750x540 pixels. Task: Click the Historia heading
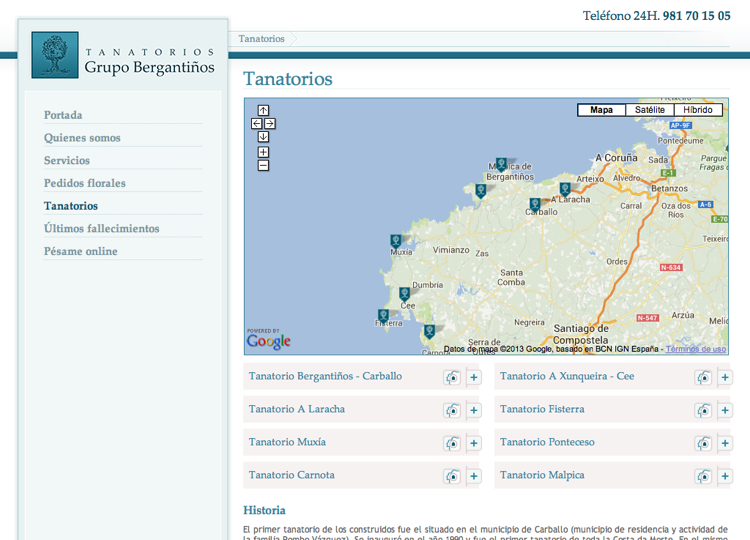pos(265,510)
